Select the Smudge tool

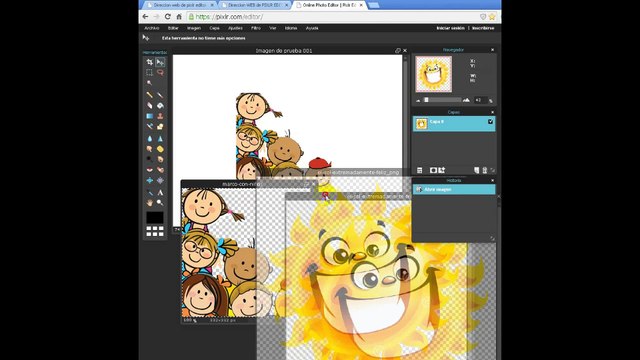[x=149, y=149]
